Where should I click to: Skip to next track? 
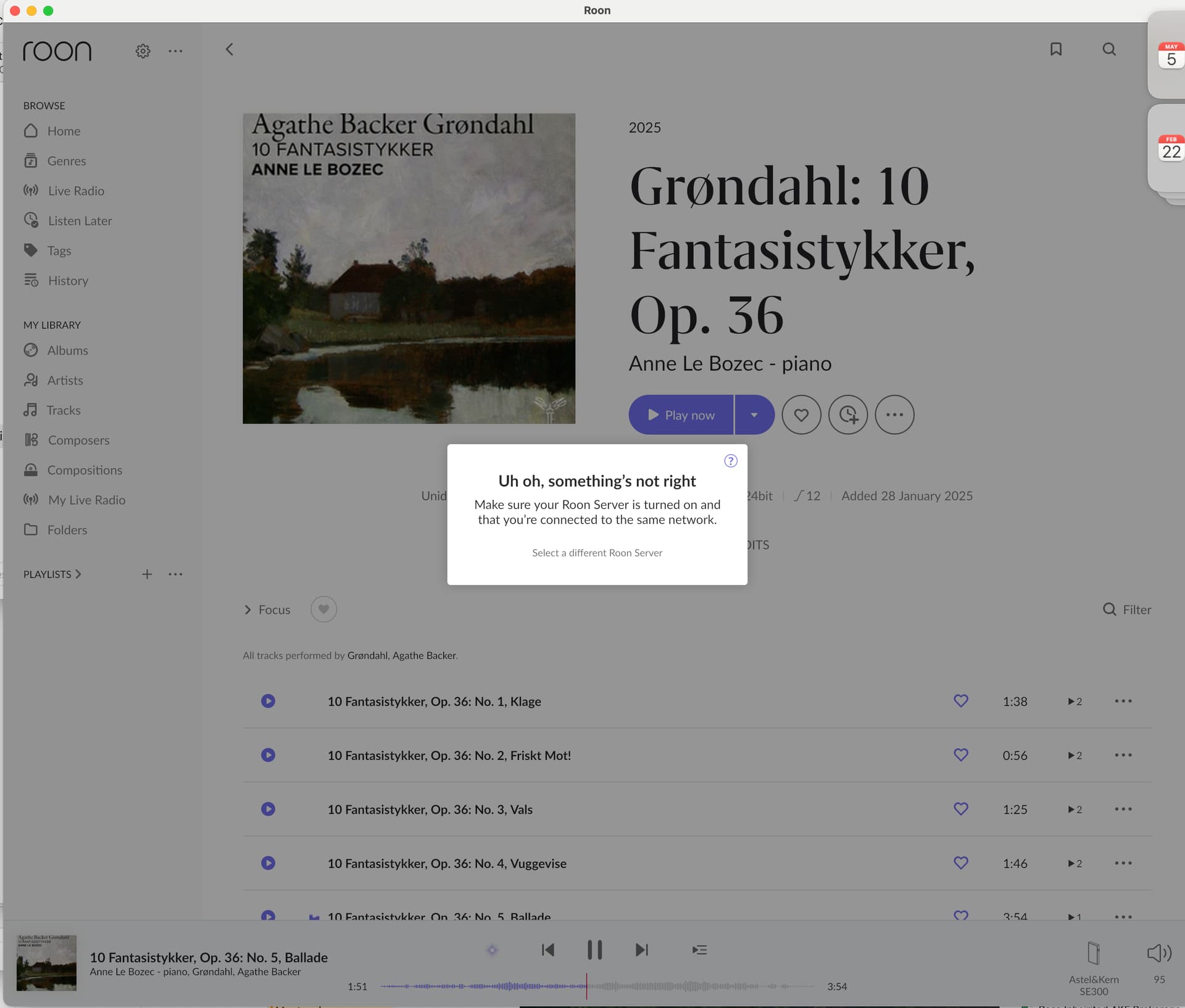tap(642, 950)
